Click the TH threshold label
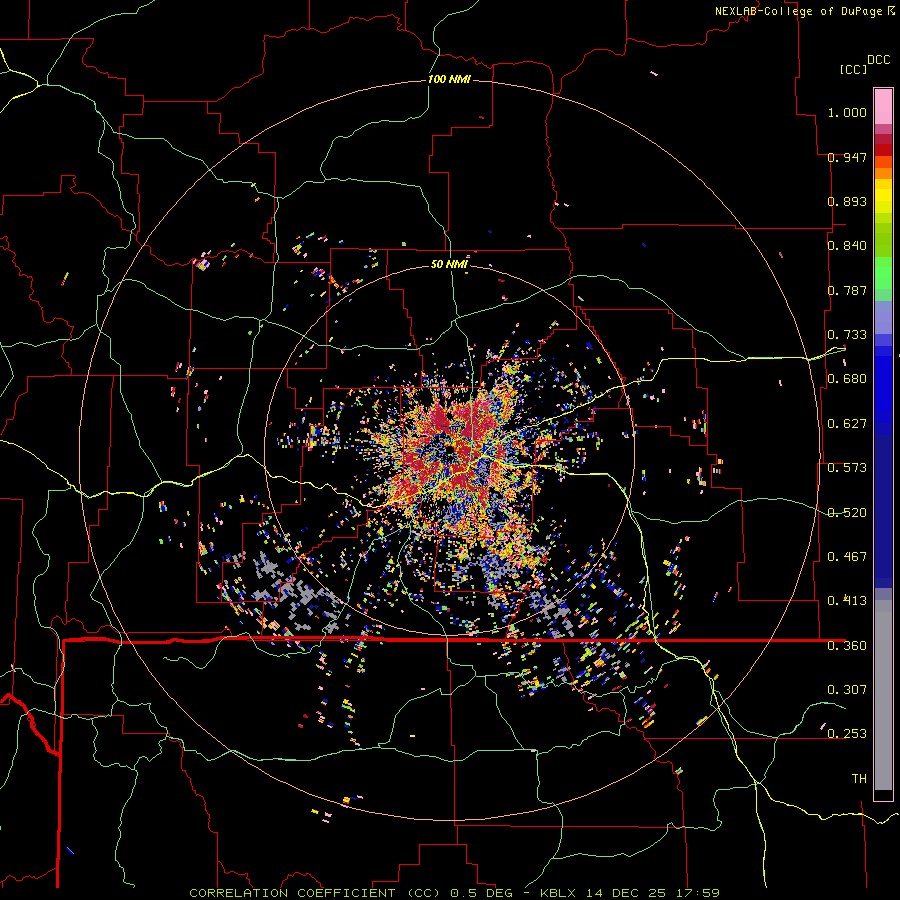900x900 pixels. (x=859, y=779)
